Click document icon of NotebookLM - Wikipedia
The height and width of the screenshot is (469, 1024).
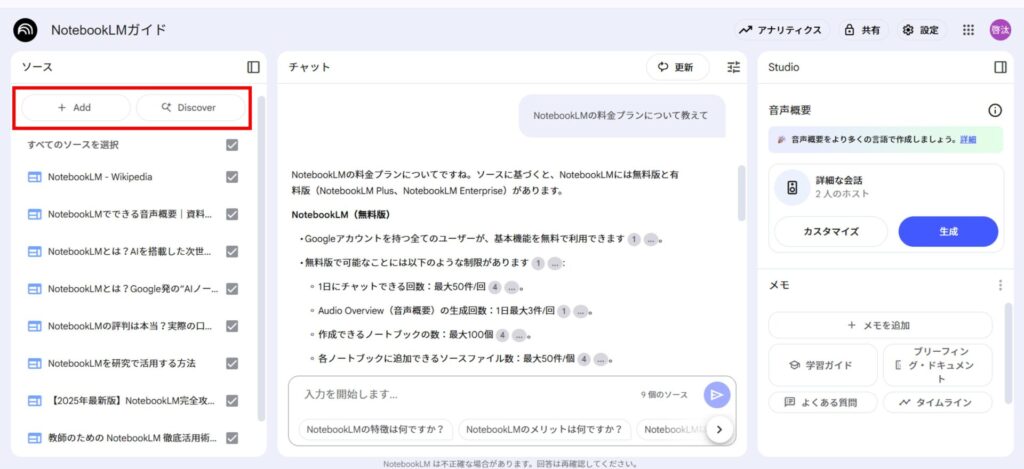tap(35, 177)
